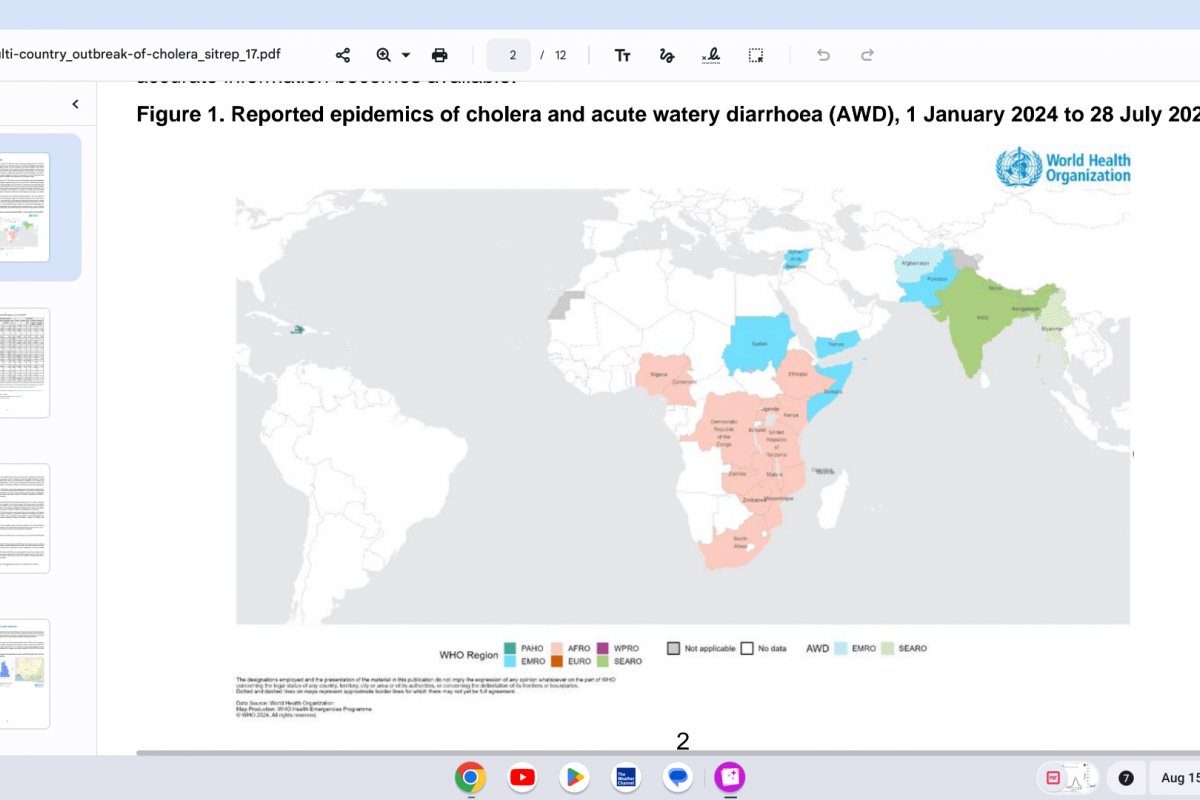Image resolution: width=1200 pixels, height=800 pixels.
Task: Click the share icon in PDF toolbar
Action: (x=343, y=55)
